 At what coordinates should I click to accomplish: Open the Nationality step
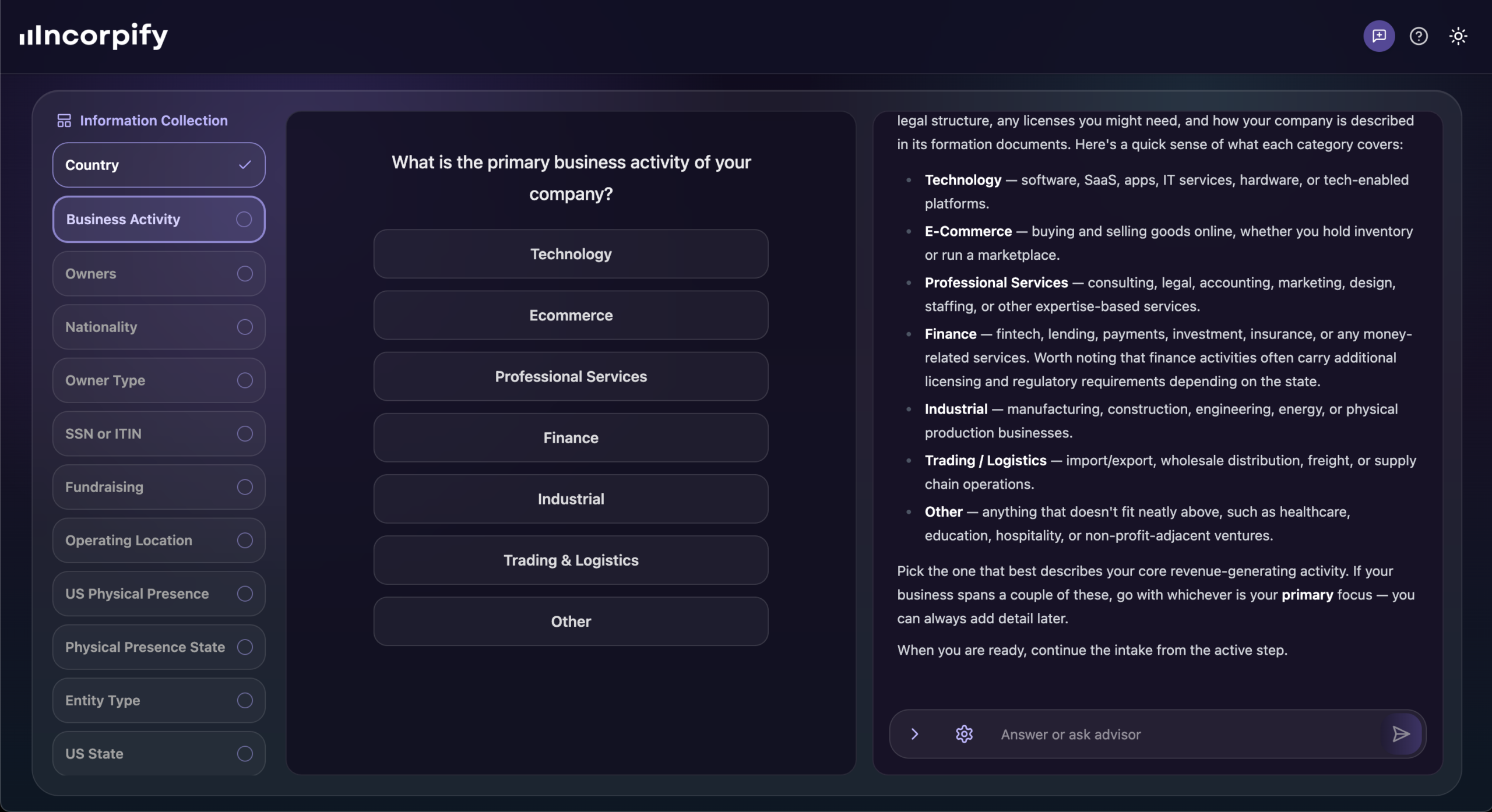coord(159,327)
